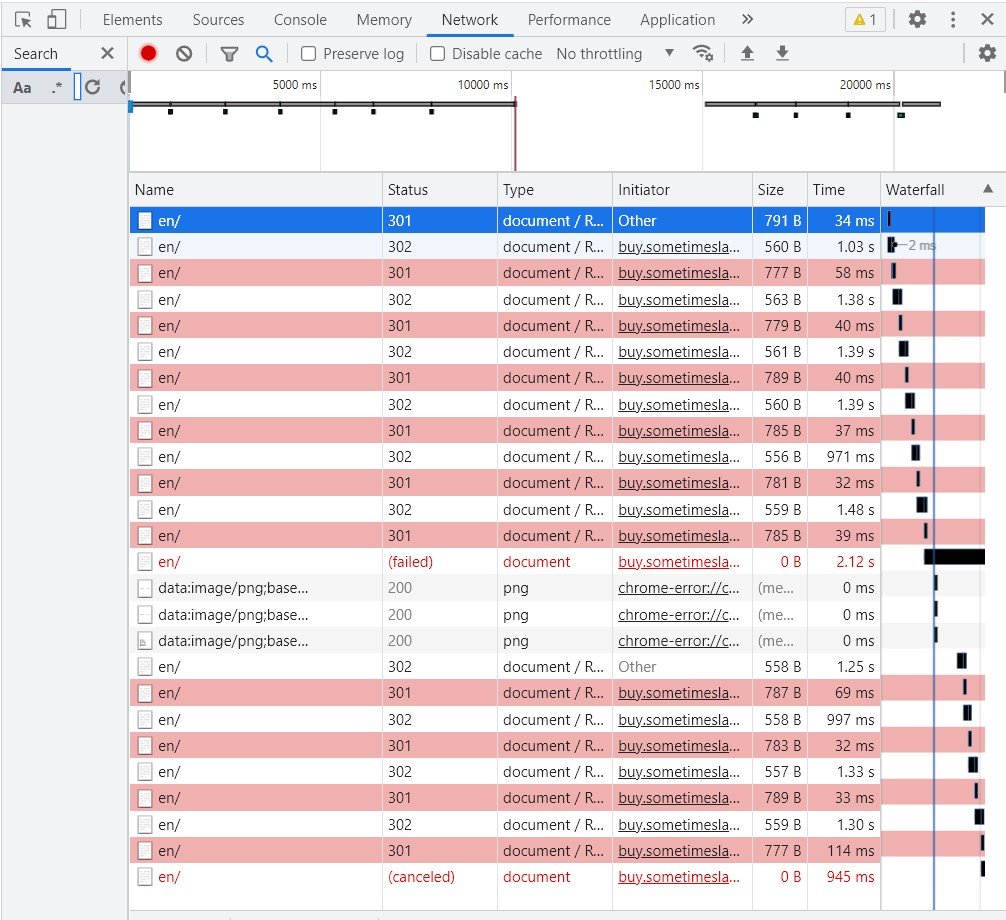Open network conditions via the Wi-Fi gear icon
This screenshot has height=920, width=1006.
click(704, 54)
